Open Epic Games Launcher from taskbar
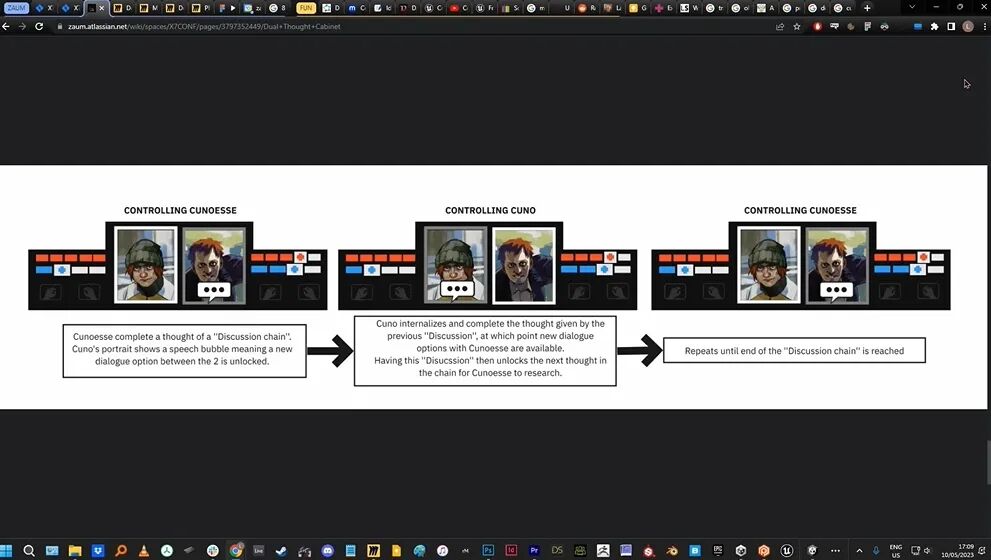 point(718,551)
